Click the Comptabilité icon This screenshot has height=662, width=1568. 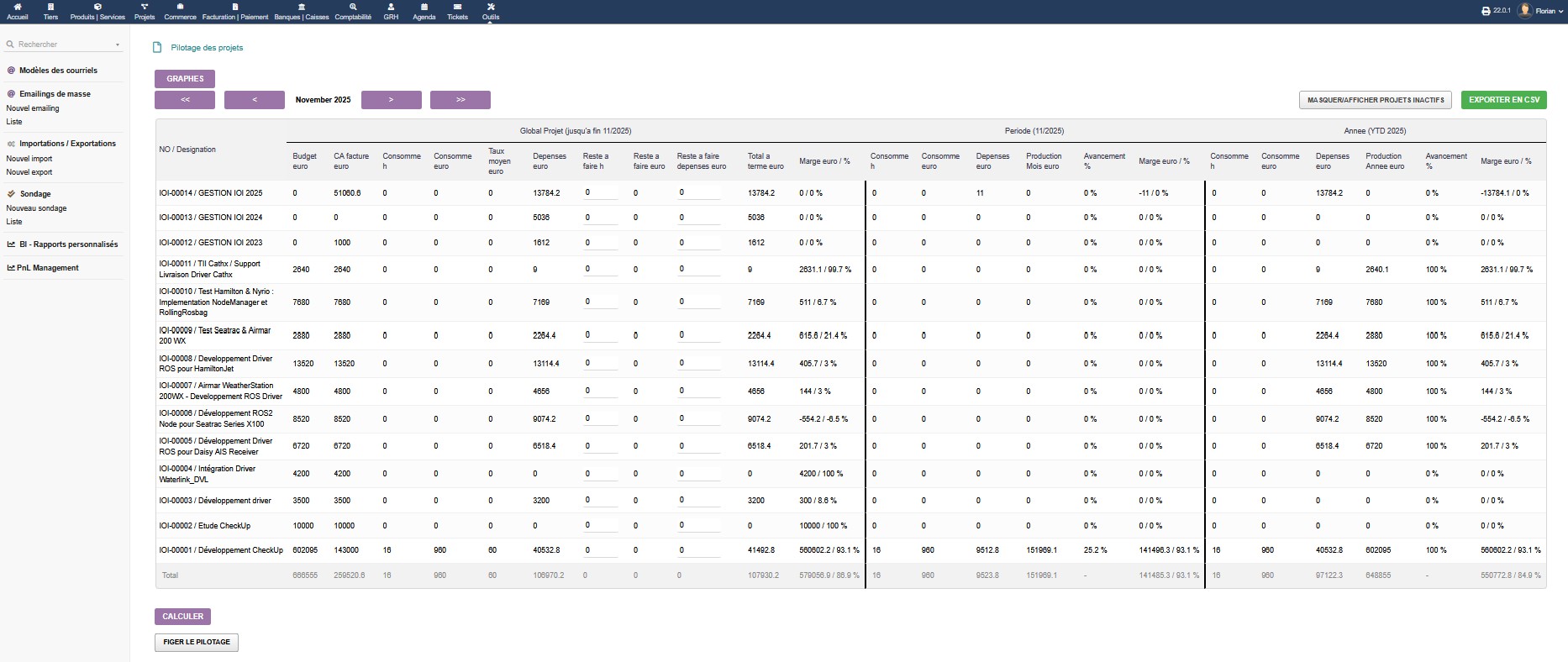click(353, 7)
